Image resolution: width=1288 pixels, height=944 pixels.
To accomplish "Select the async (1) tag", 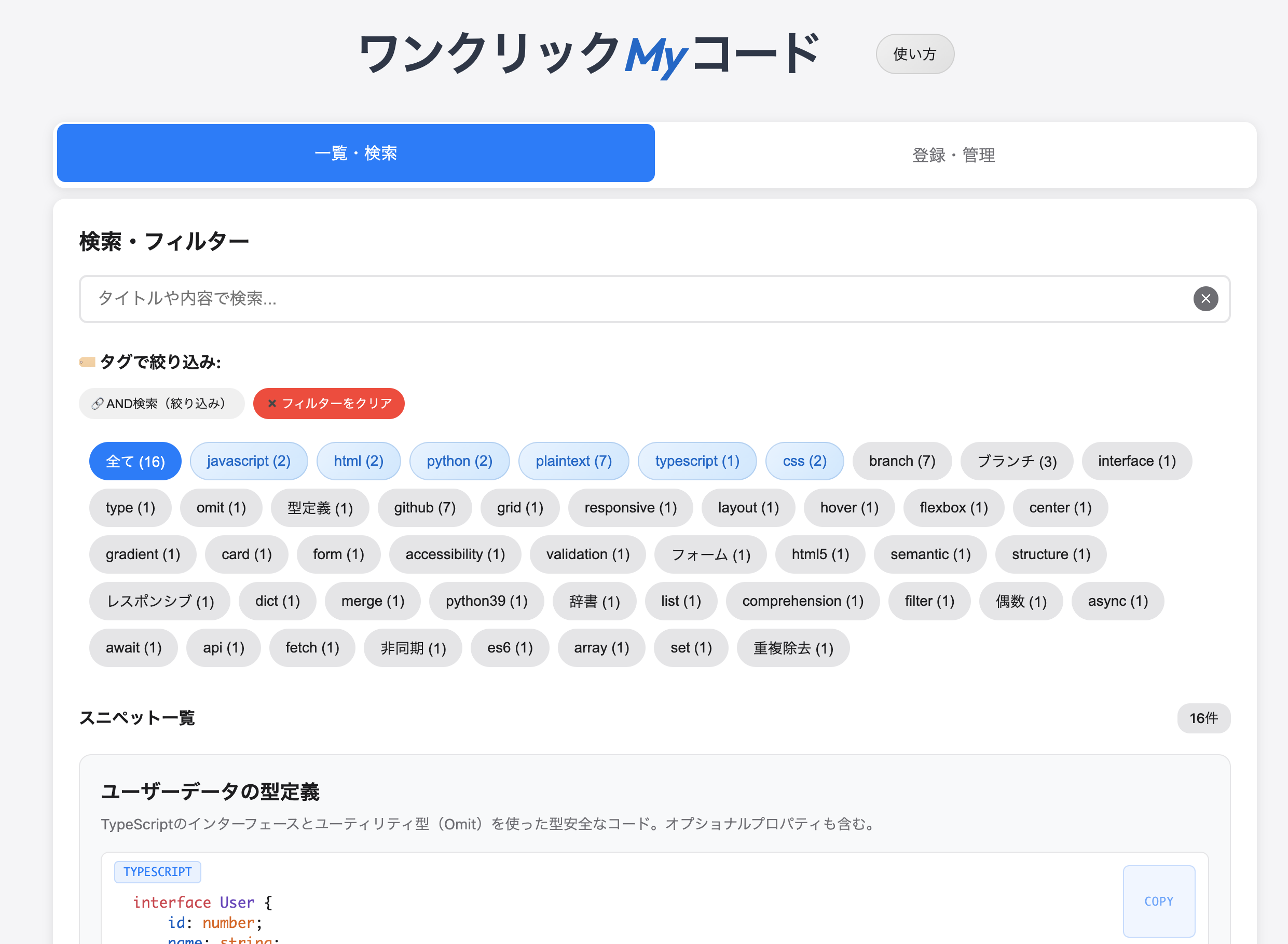I will 1118,602.
